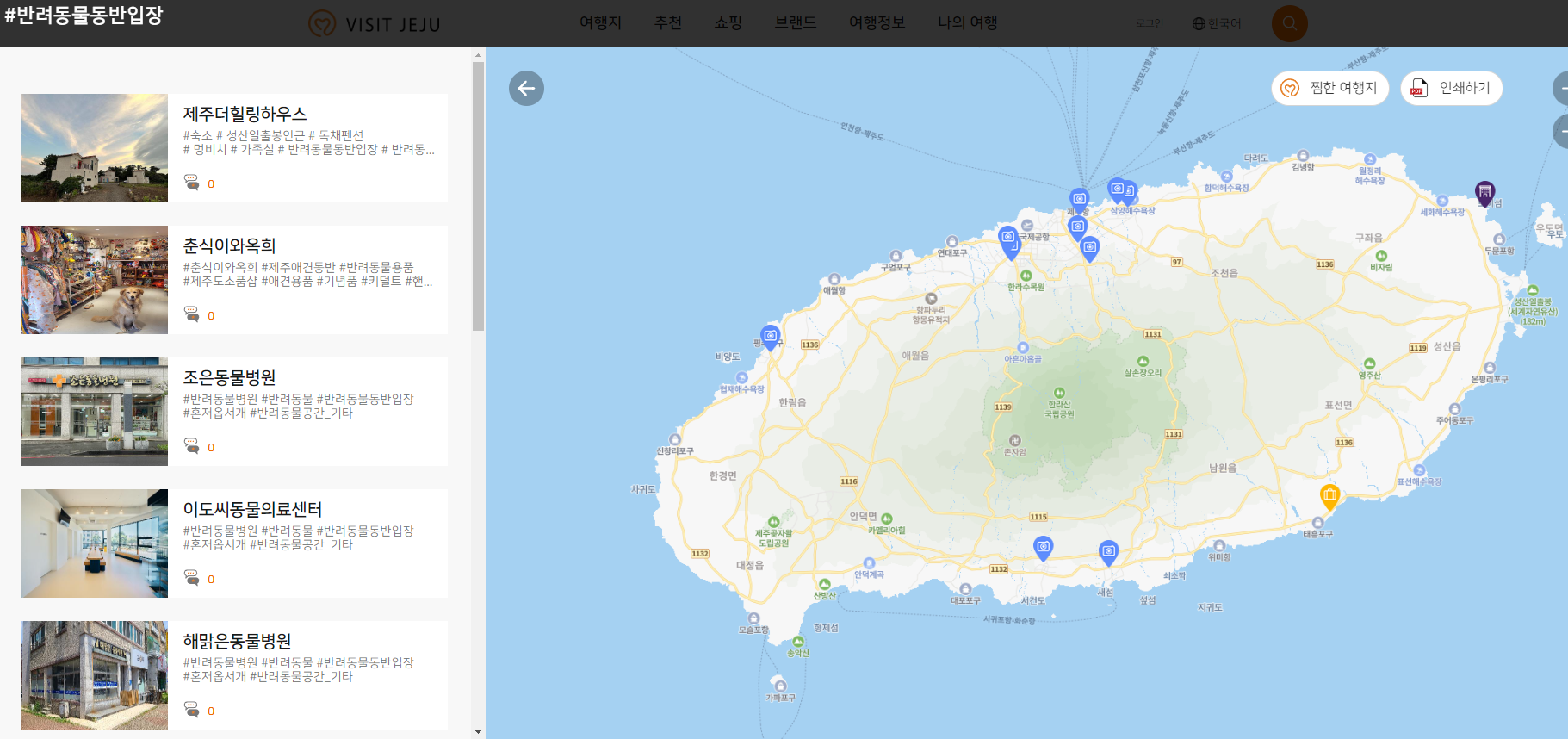Click the blue camera marker above 1132 road south
This screenshot has width=1568, height=739.
click(1043, 548)
